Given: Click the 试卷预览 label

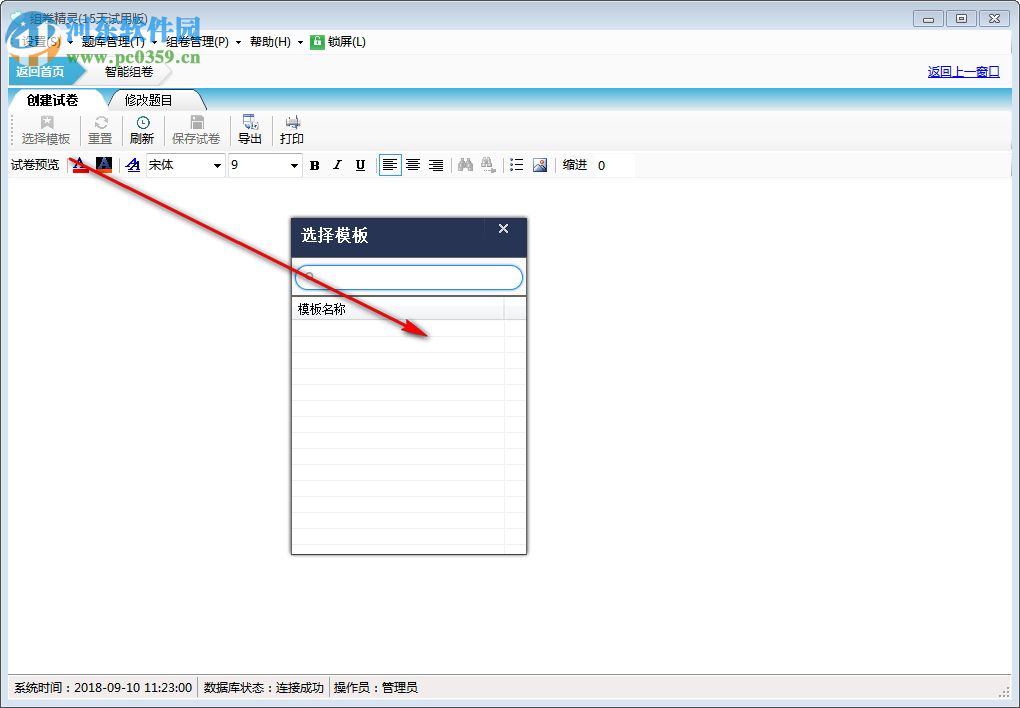Looking at the screenshot, I should tap(35, 165).
